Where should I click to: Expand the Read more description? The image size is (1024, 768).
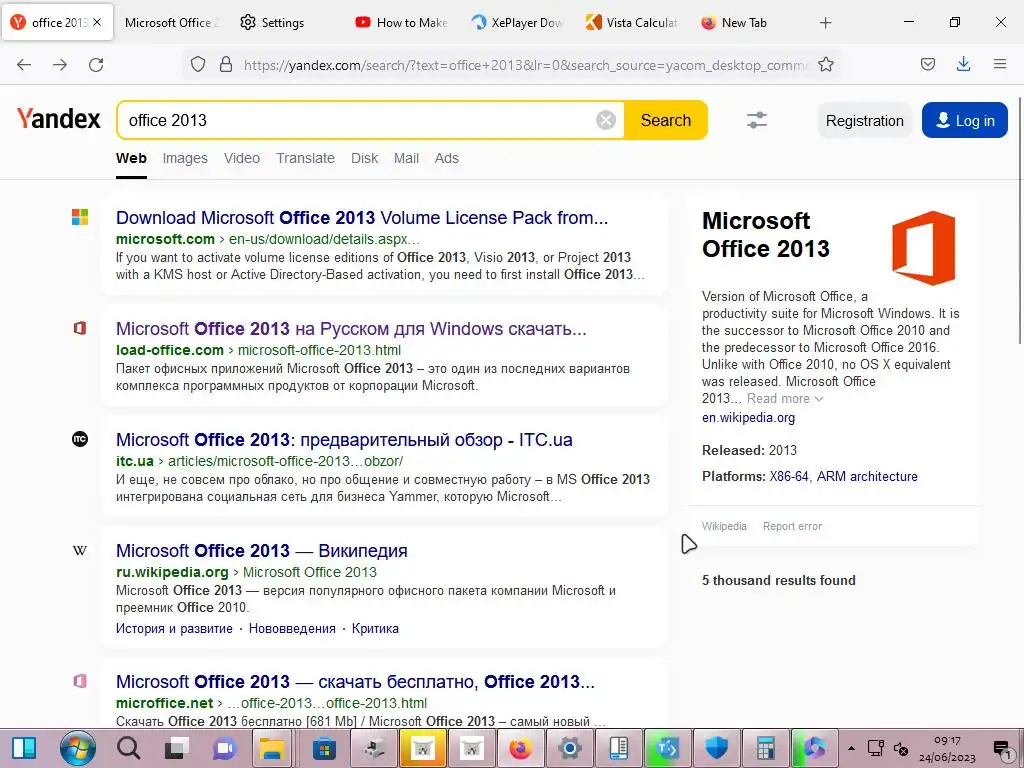click(784, 398)
